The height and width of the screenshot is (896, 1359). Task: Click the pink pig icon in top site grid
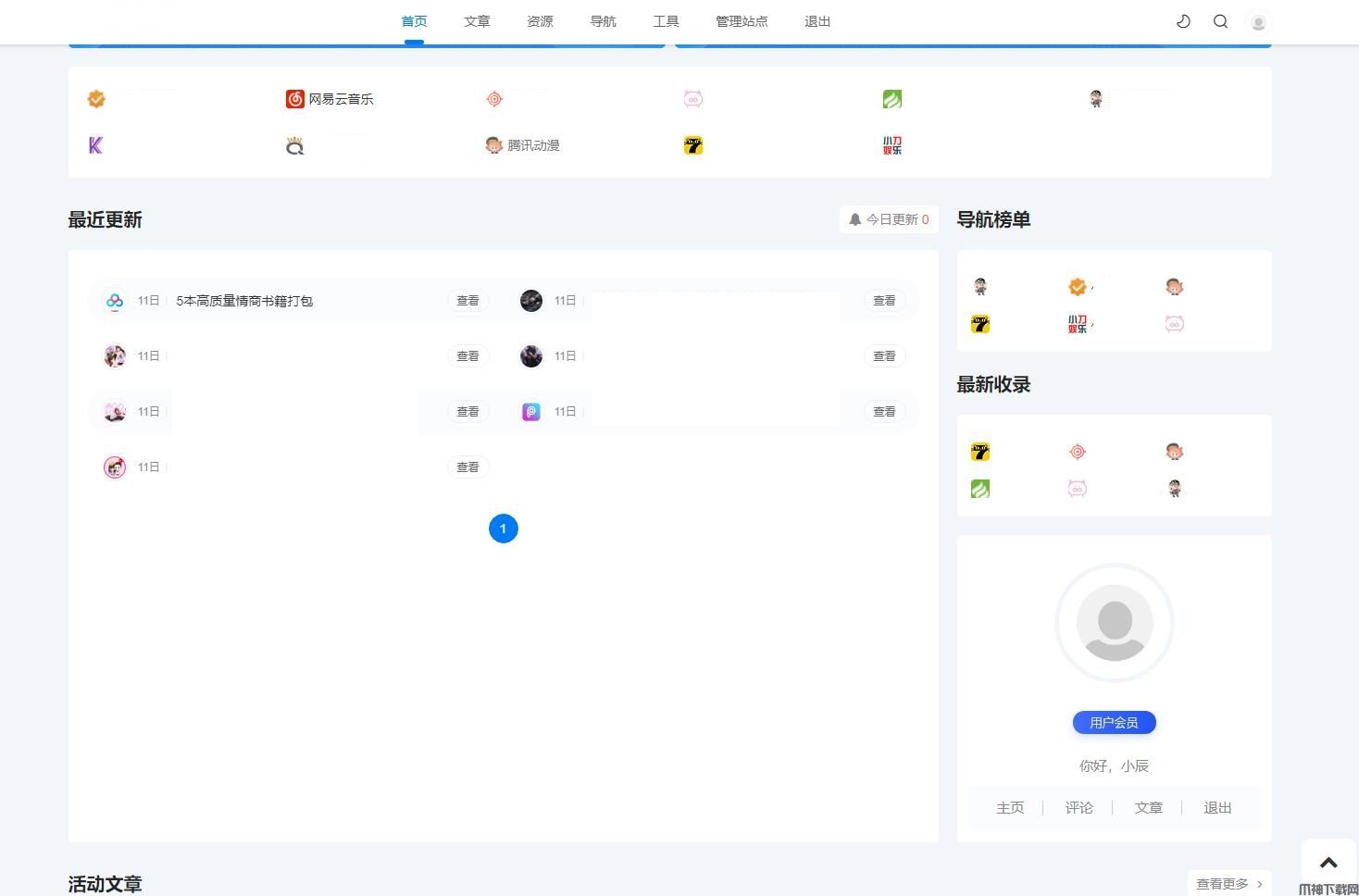point(693,99)
